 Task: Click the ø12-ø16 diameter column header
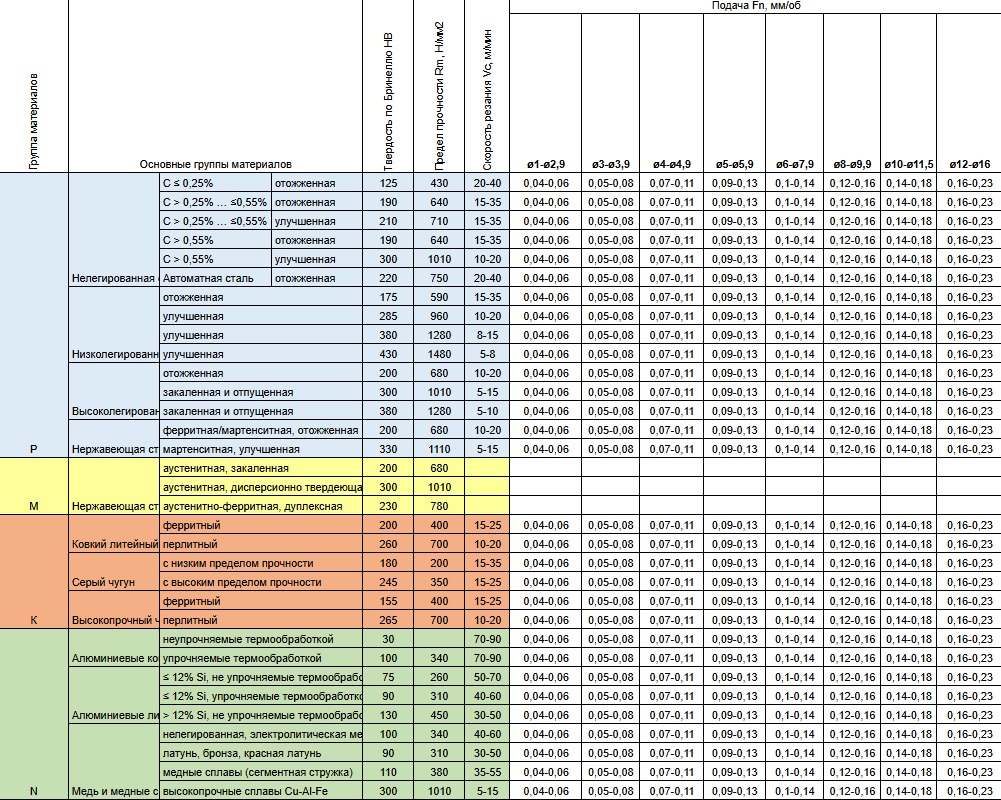coord(968,164)
